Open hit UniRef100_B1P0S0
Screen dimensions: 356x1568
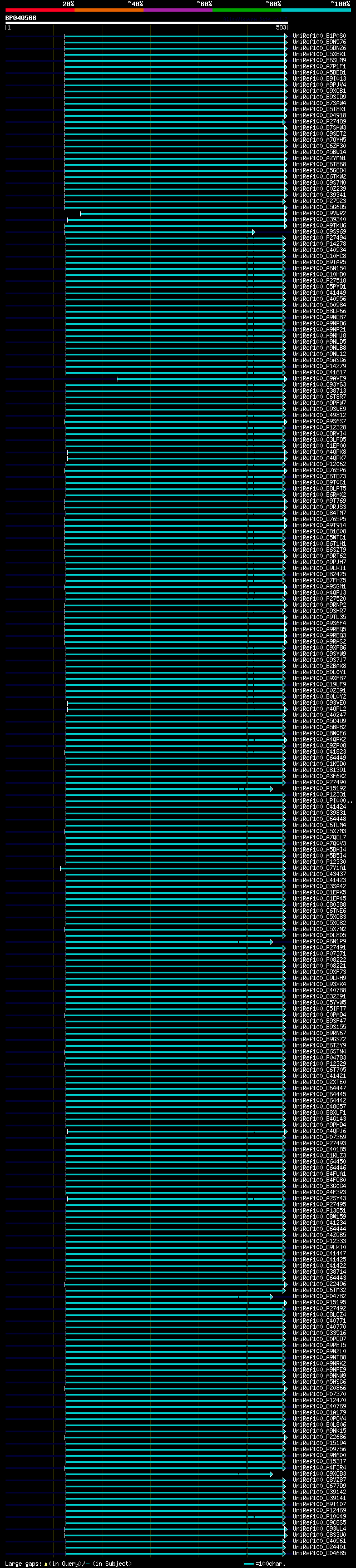pyautogui.click(x=319, y=36)
